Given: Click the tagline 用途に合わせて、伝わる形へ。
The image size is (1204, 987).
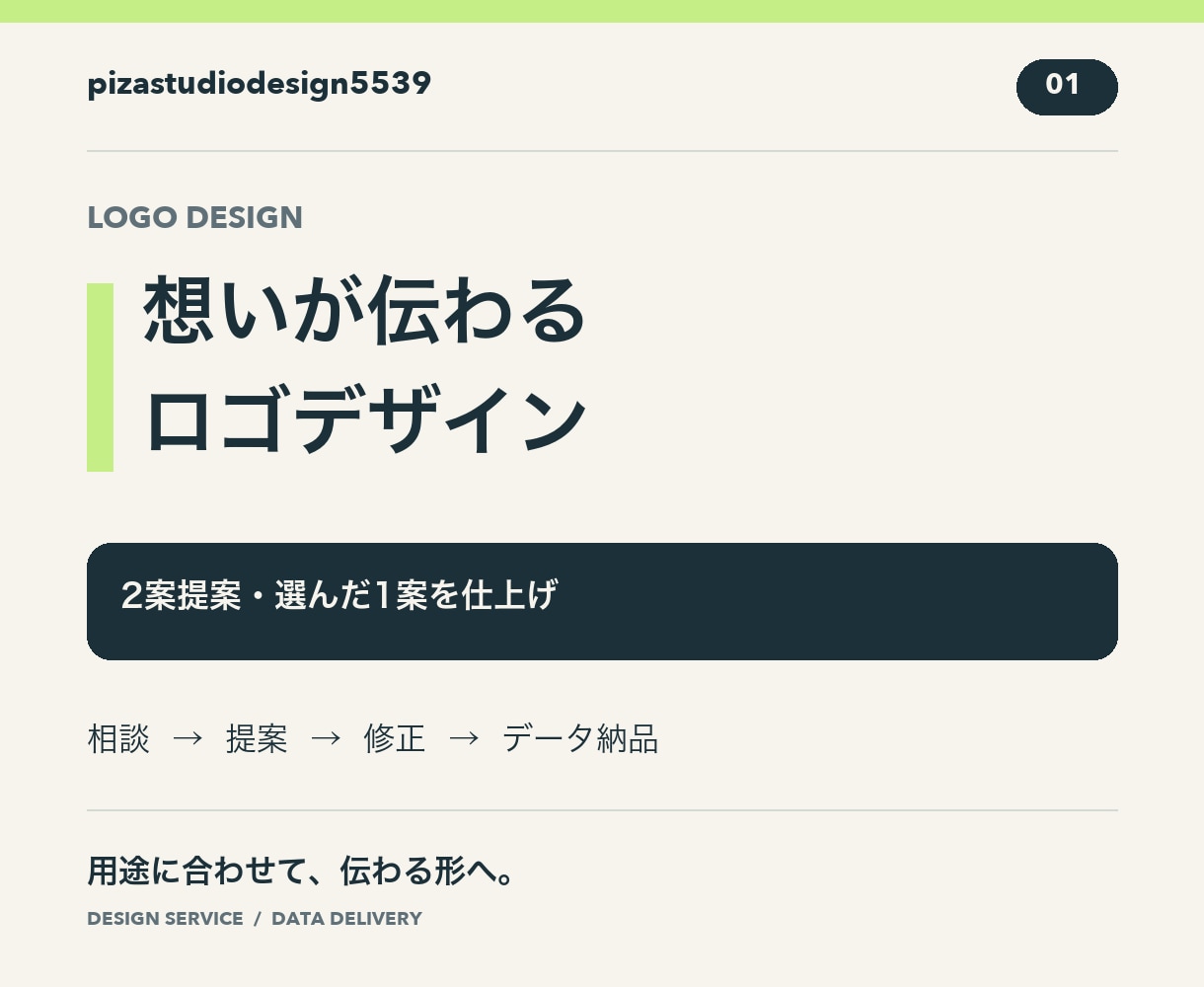Looking at the screenshot, I should click(x=301, y=872).
